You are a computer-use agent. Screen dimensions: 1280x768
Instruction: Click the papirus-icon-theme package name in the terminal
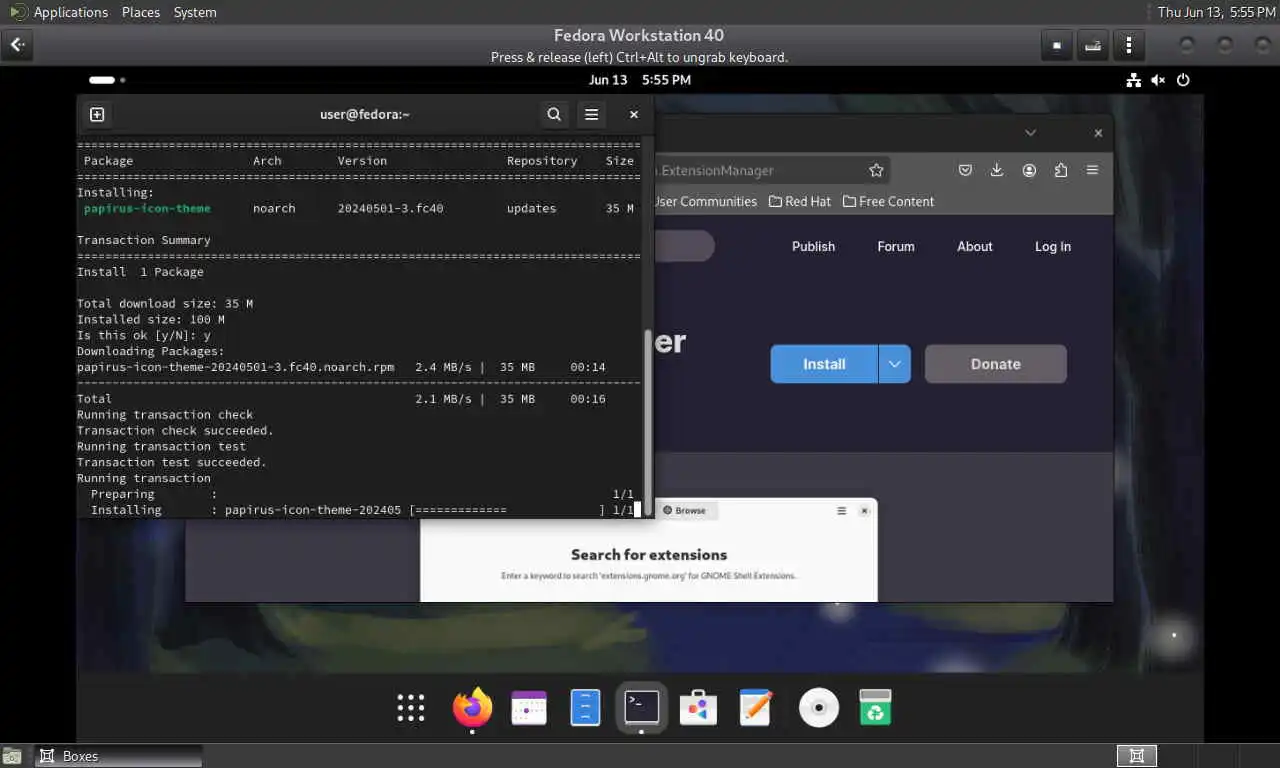147,208
